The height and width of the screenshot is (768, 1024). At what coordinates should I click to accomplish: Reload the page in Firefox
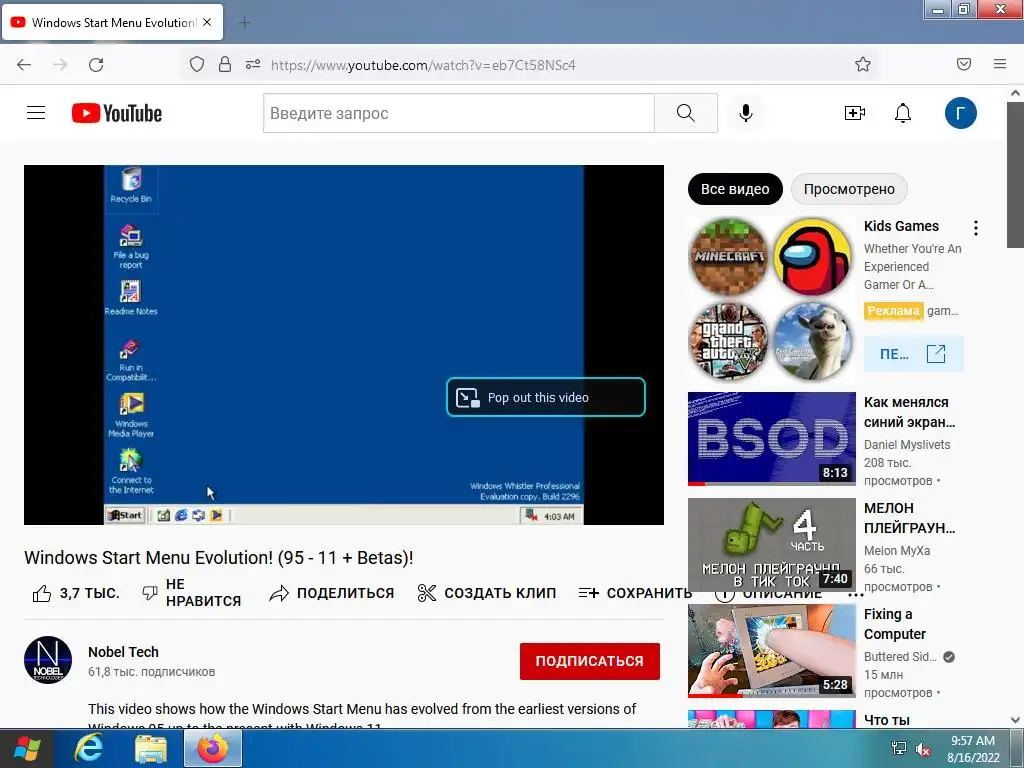coord(96,64)
